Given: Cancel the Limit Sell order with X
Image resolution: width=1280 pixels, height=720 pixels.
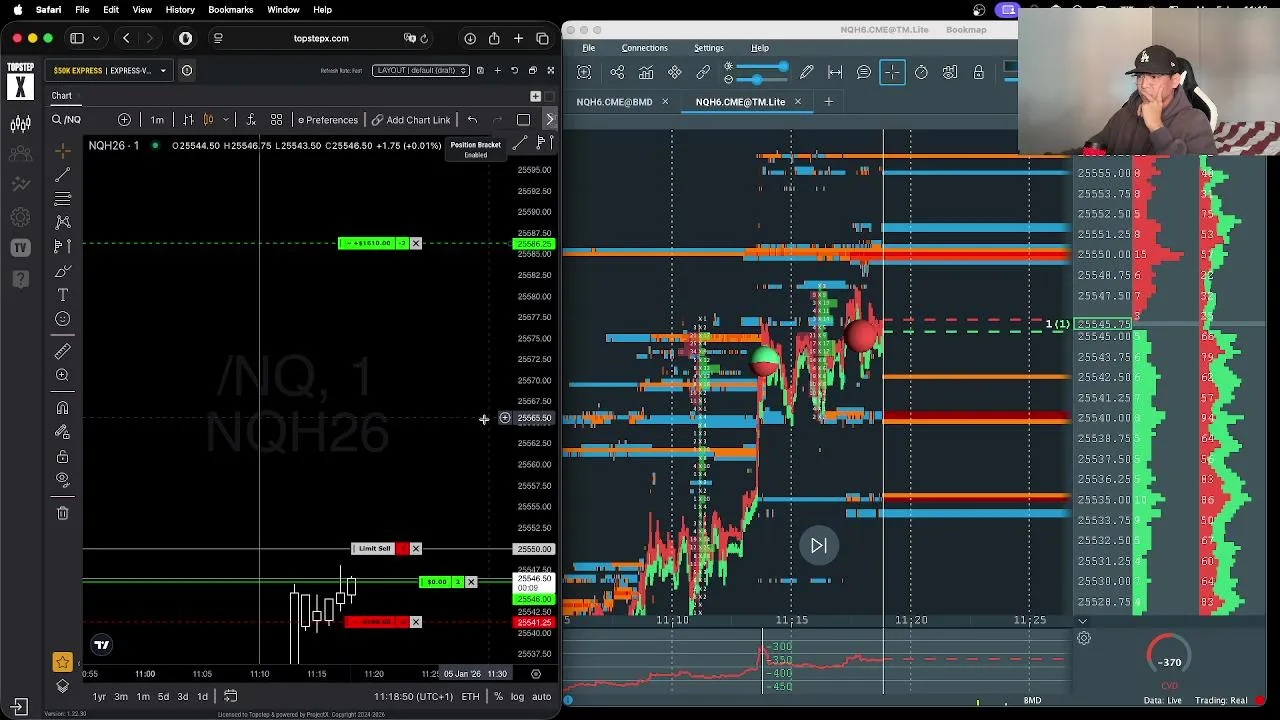Looking at the screenshot, I should 416,549.
